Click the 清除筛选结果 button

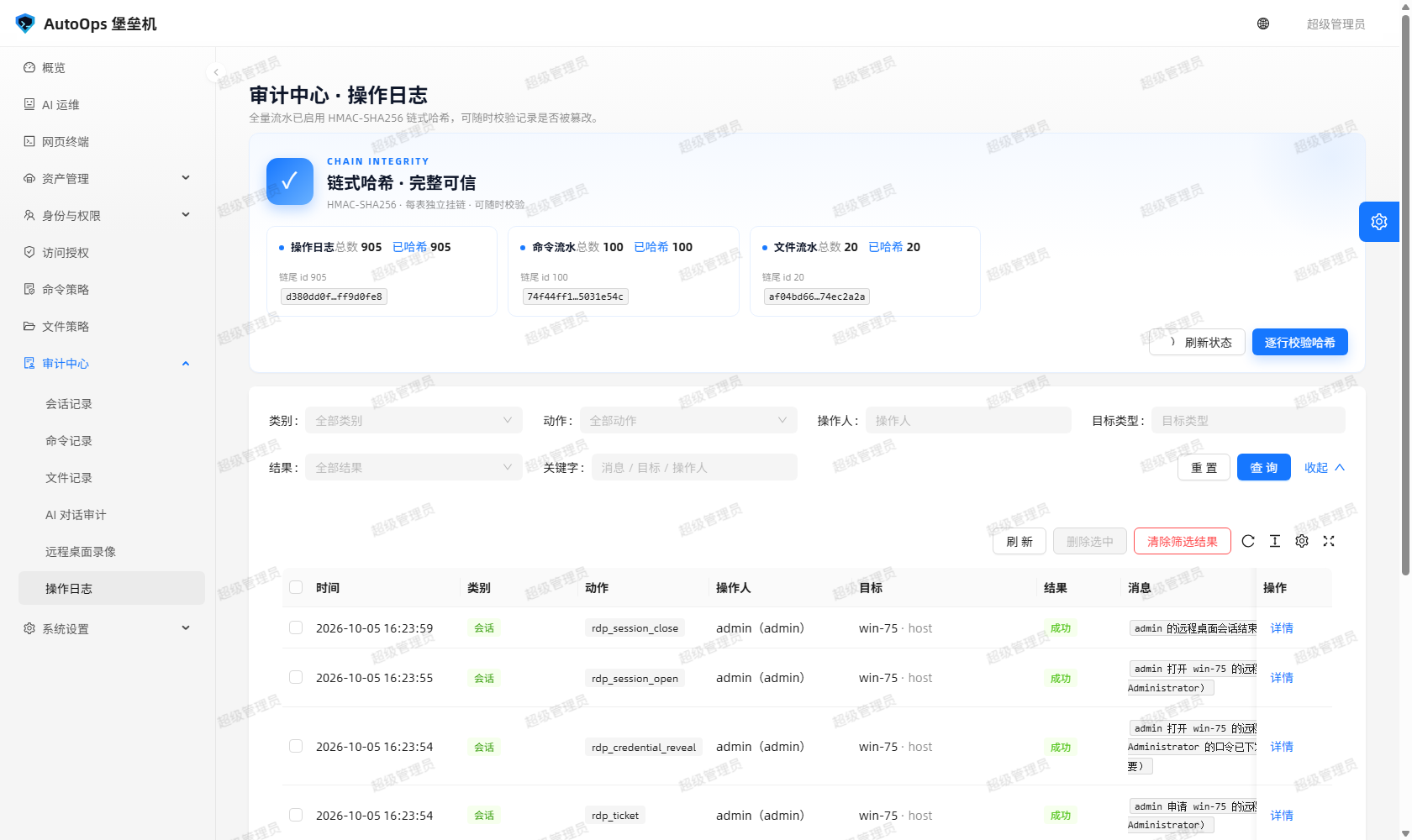pyautogui.click(x=1182, y=541)
